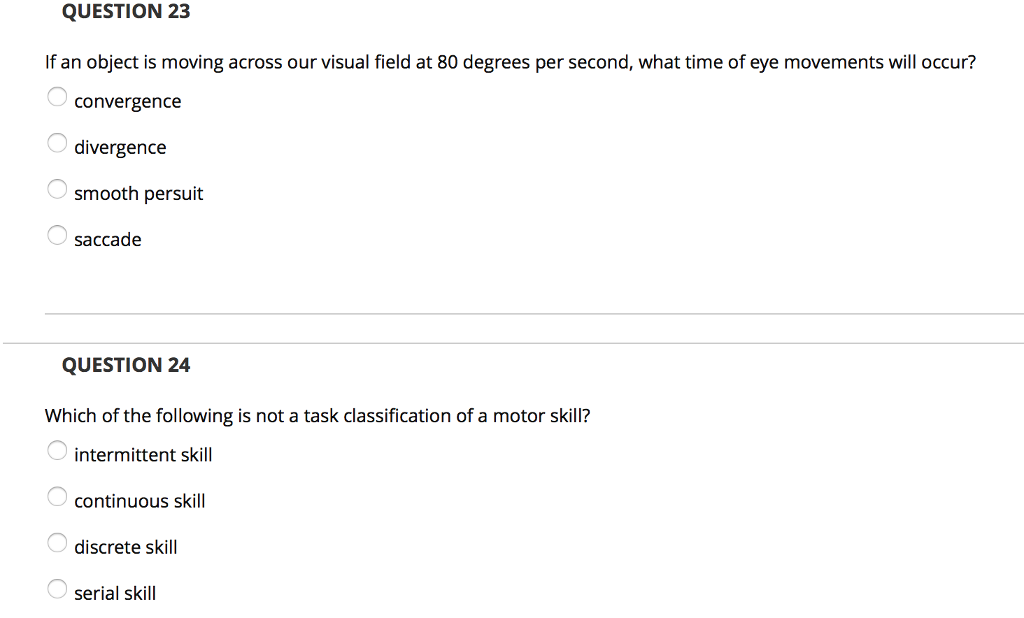
Task: Click the divergence answer label
Action: point(120,147)
